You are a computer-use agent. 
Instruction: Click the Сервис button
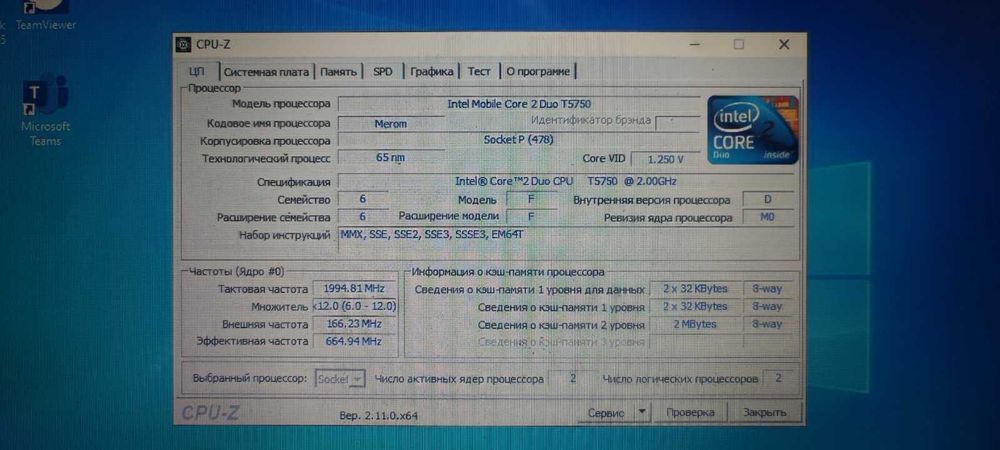coord(607,413)
